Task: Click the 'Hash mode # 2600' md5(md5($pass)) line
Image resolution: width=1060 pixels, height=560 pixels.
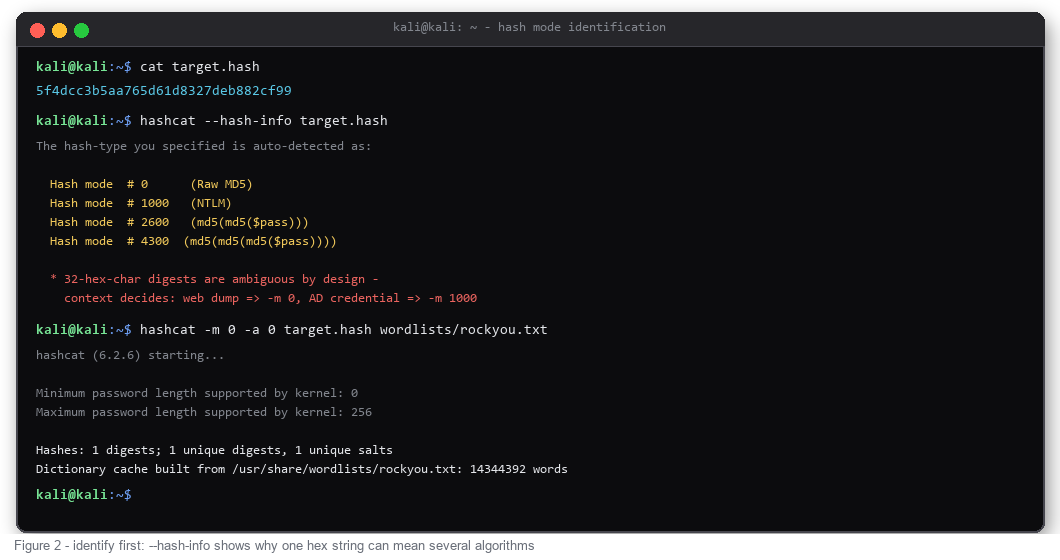Action: coord(179,222)
